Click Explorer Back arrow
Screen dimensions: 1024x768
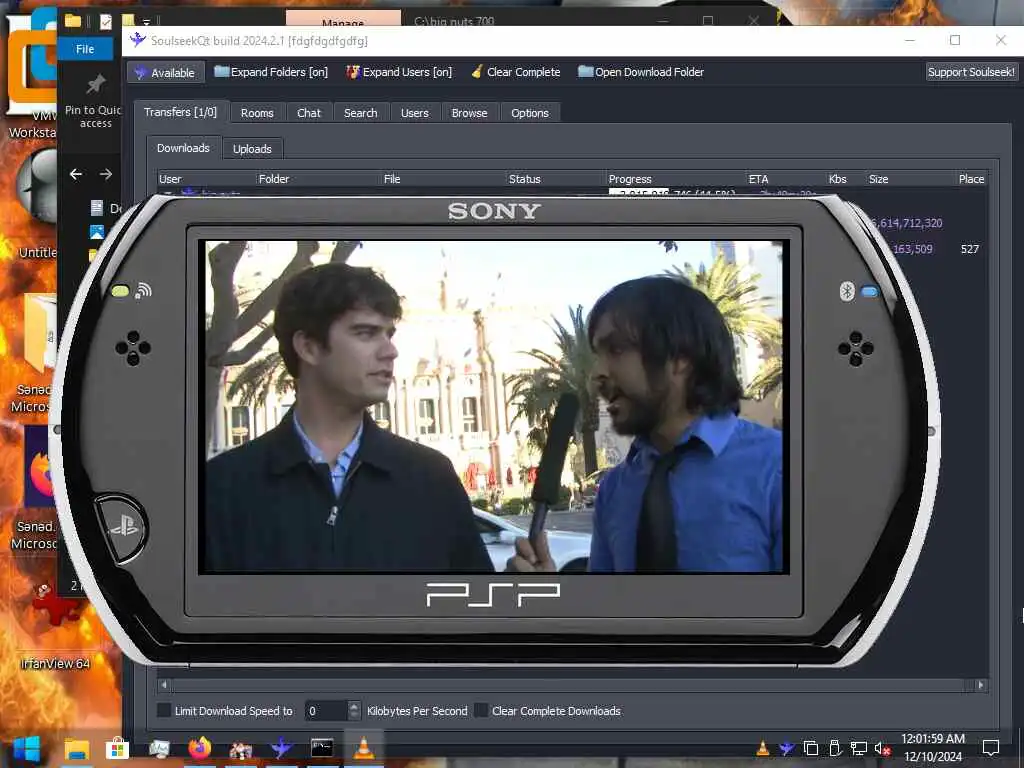tap(76, 174)
